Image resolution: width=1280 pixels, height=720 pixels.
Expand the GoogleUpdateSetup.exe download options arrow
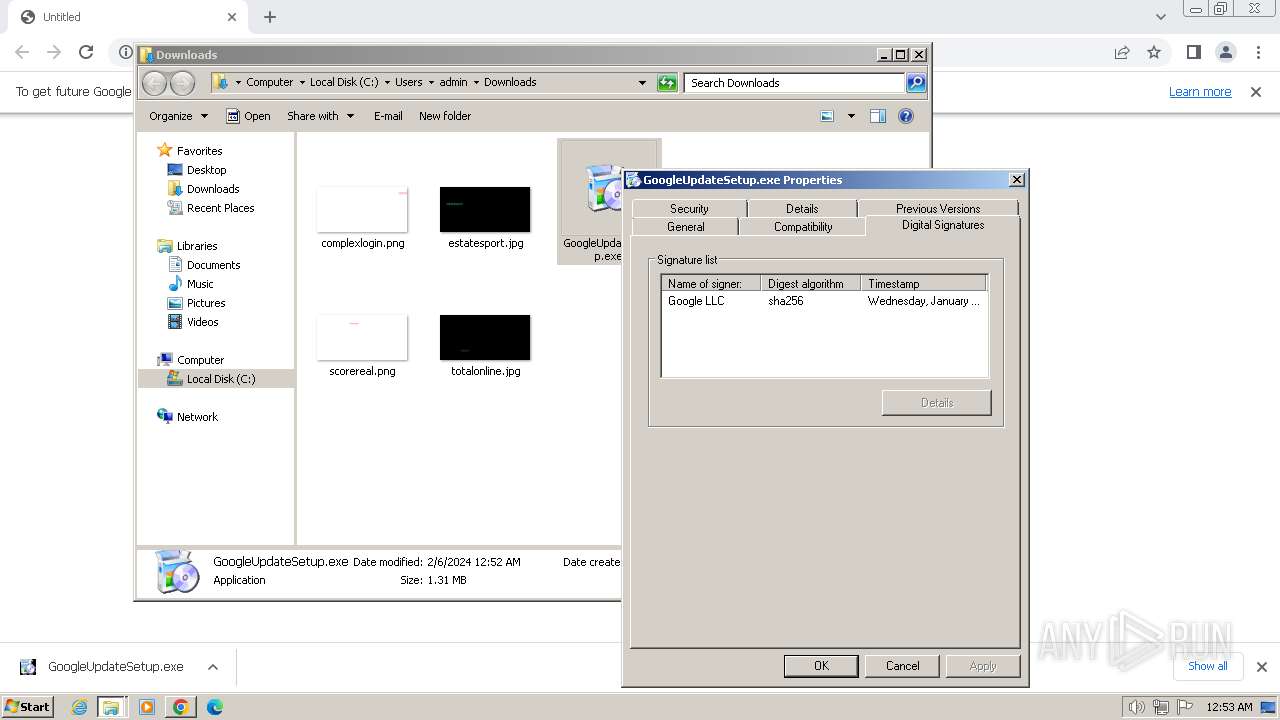point(212,667)
